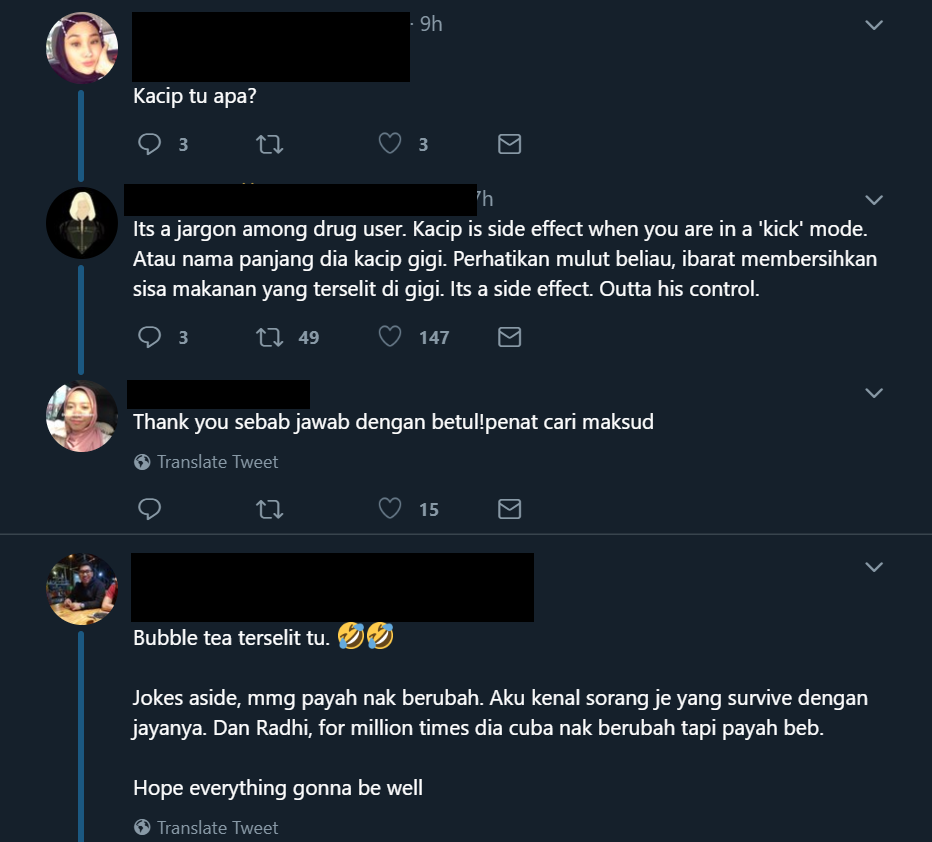The height and width of the screenshot is (842, 932).
Task: Open profile of hijab cat-ears avatar user
Action: pyautogui.click(x=82, y=48)
